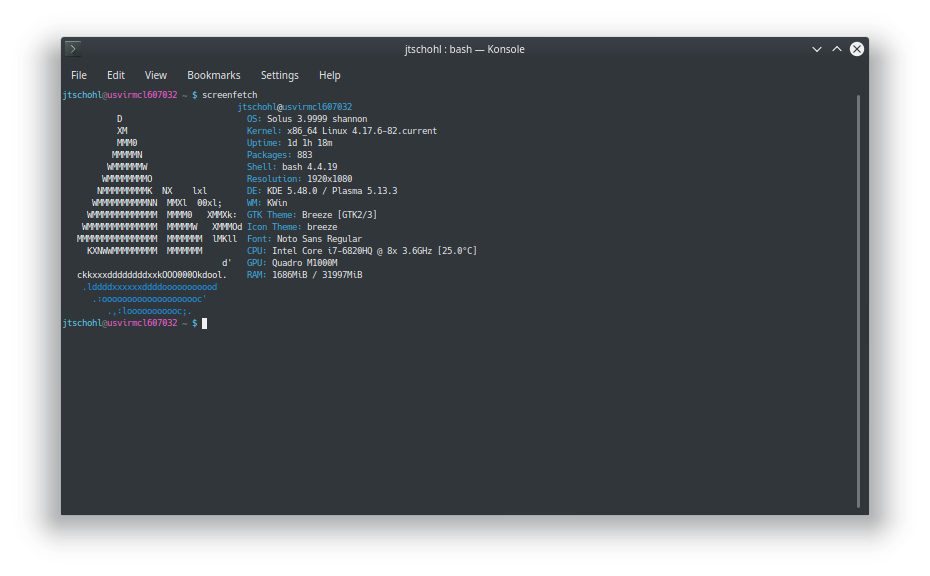Click the typed 'screenfetch' command text

click(229, 95)
